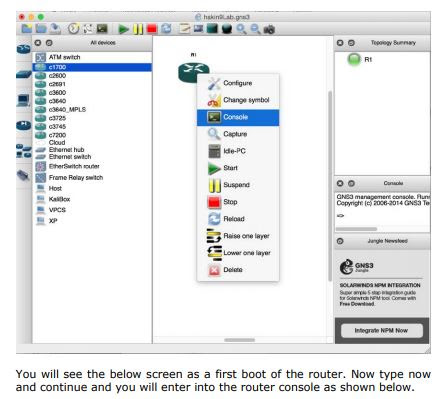Image resolution: width=448 pixels, height=399 pixels.
Task: Select the Add note toolbar icon
Action: pyautogui.click(x=184, y=29)
